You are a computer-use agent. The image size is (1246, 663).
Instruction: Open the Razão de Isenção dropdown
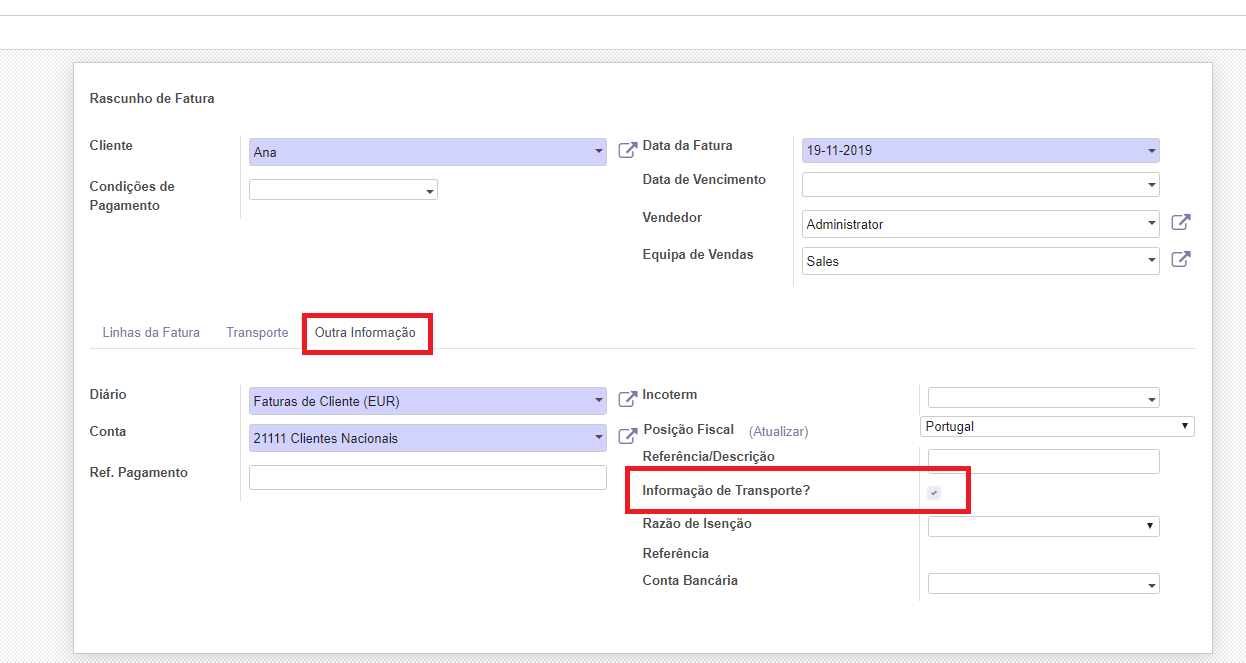(1043, 526)
